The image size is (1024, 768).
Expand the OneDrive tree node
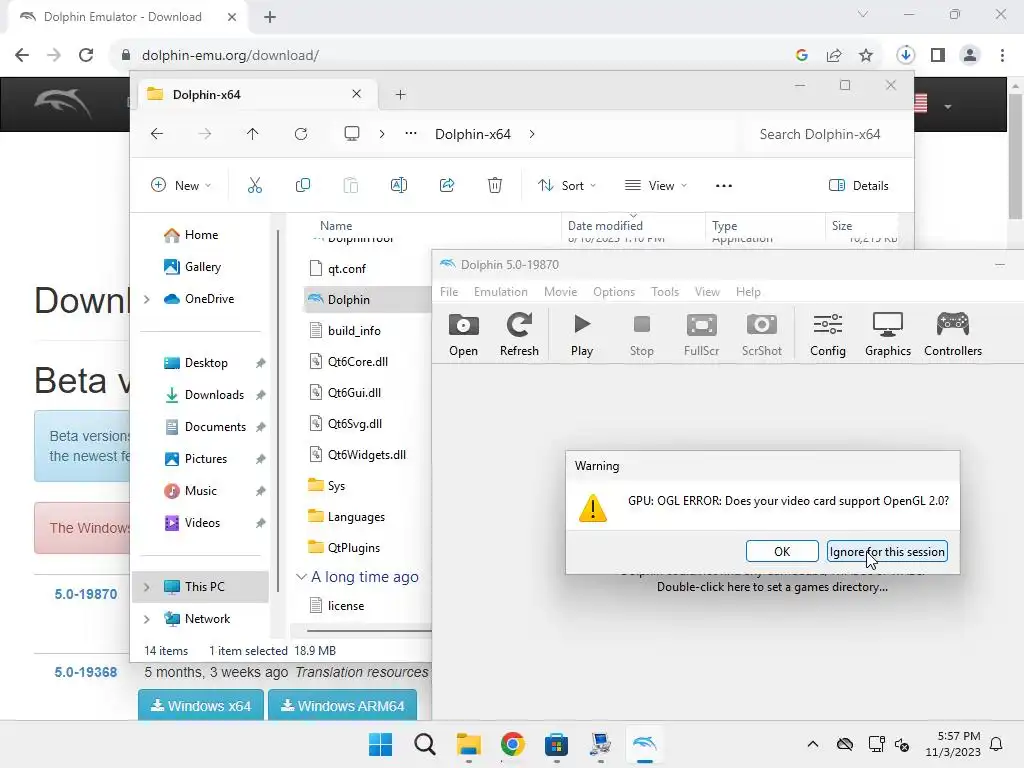tap(147, 299)
